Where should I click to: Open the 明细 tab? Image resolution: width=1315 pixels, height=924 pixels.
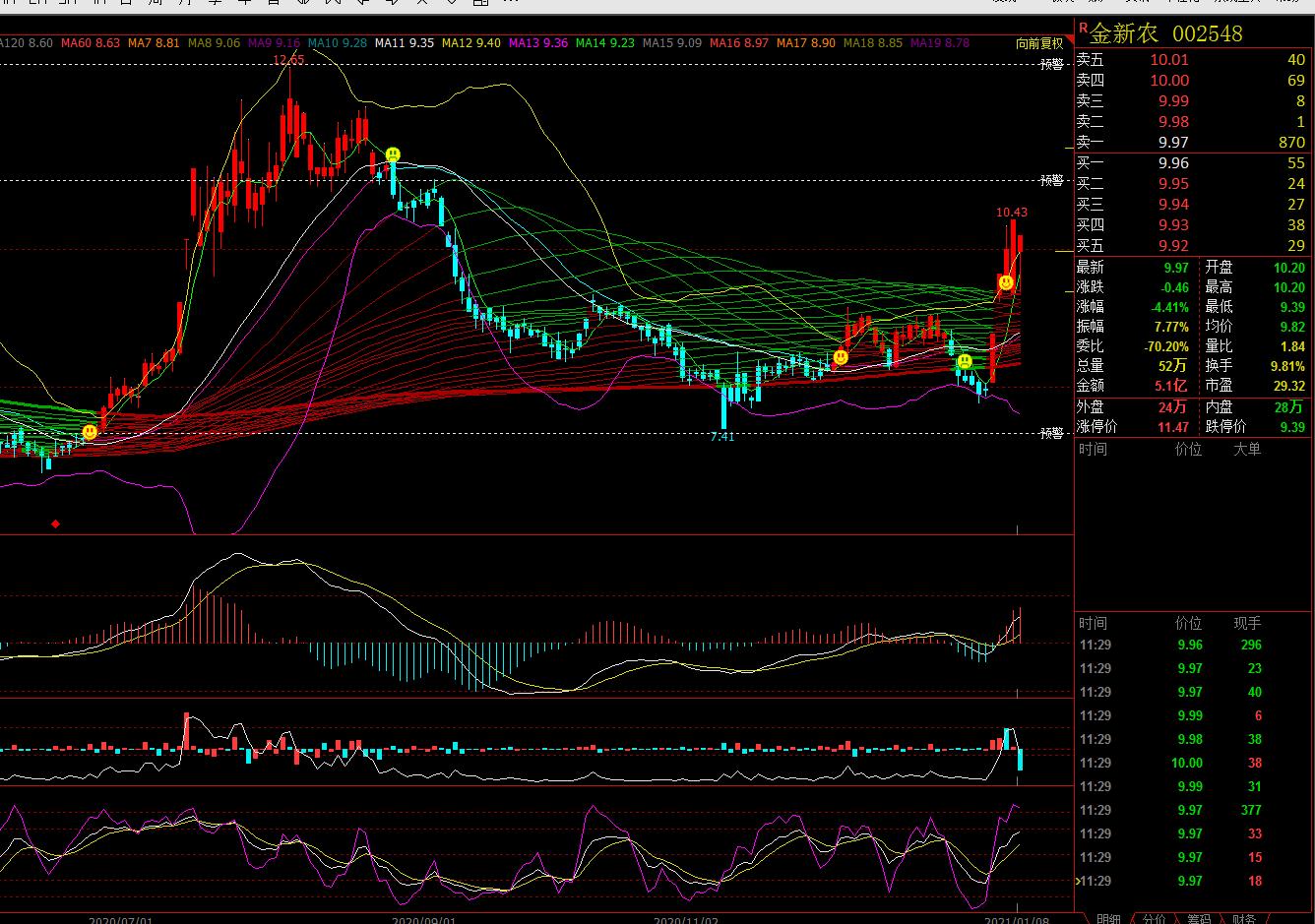pos(1107,918)
